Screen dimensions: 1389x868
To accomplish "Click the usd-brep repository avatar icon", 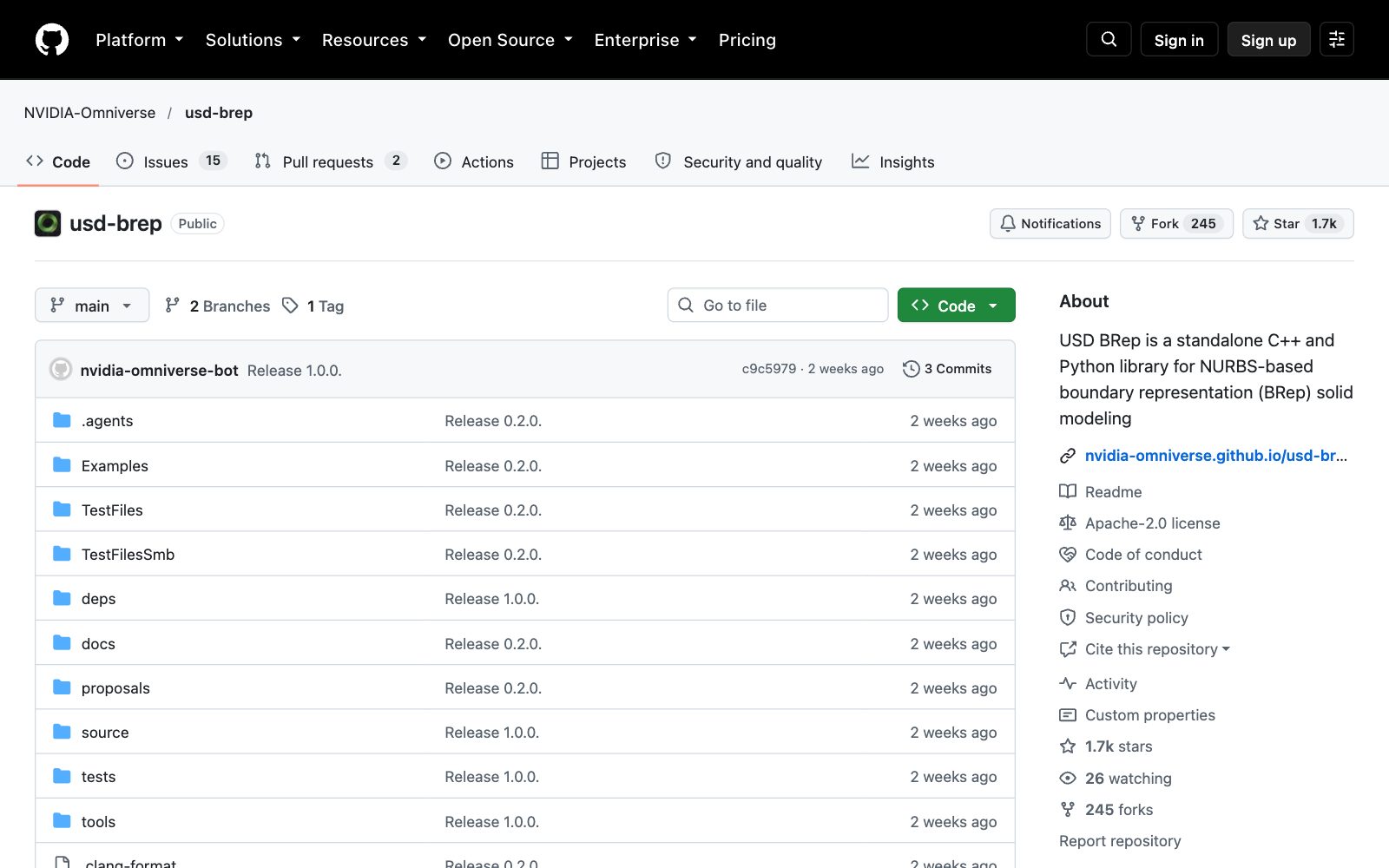I will [48, 223].
